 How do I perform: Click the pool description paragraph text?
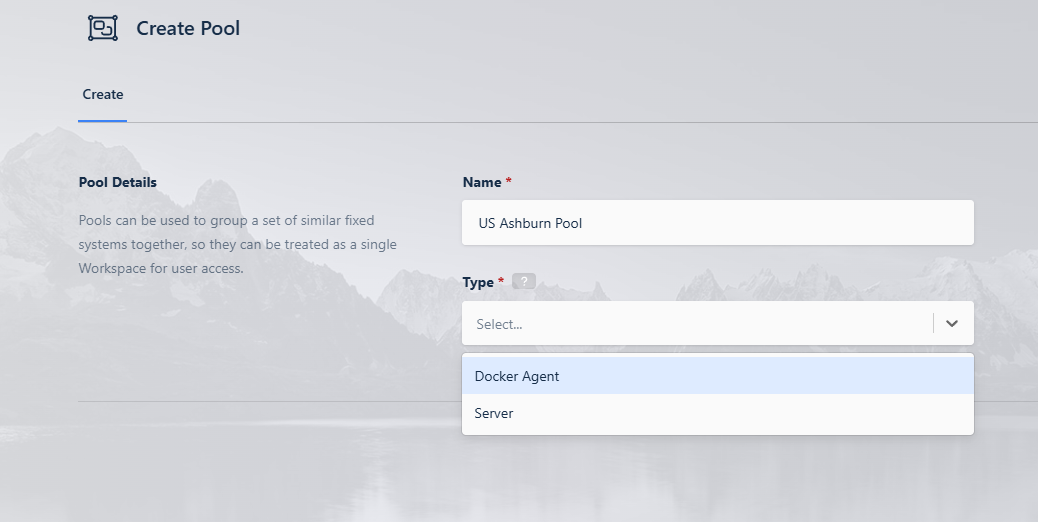(x=238, y=244)
